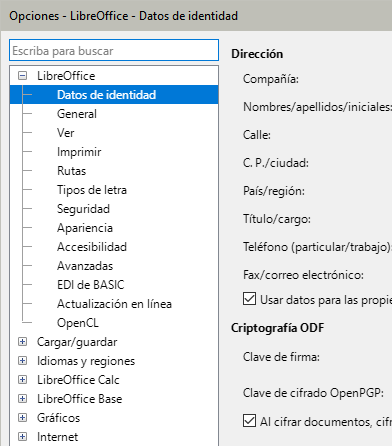Click the Nombres/apellidos/iniciales label
Viewport: 392px width, 446px height.
click(317, 107)
